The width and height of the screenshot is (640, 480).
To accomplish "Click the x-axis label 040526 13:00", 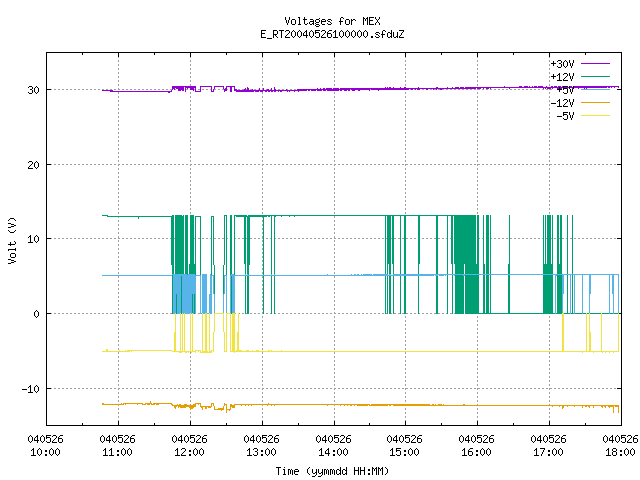I will [x=262, y=446].
